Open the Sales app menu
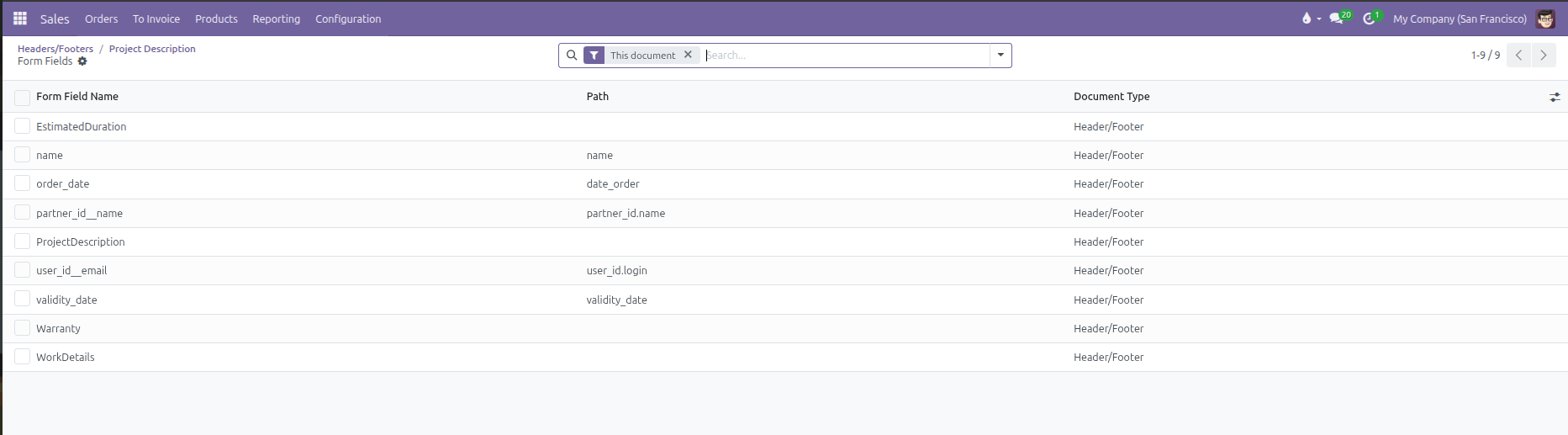Viewport: 1568px width, 435px height. coord(55,19)
